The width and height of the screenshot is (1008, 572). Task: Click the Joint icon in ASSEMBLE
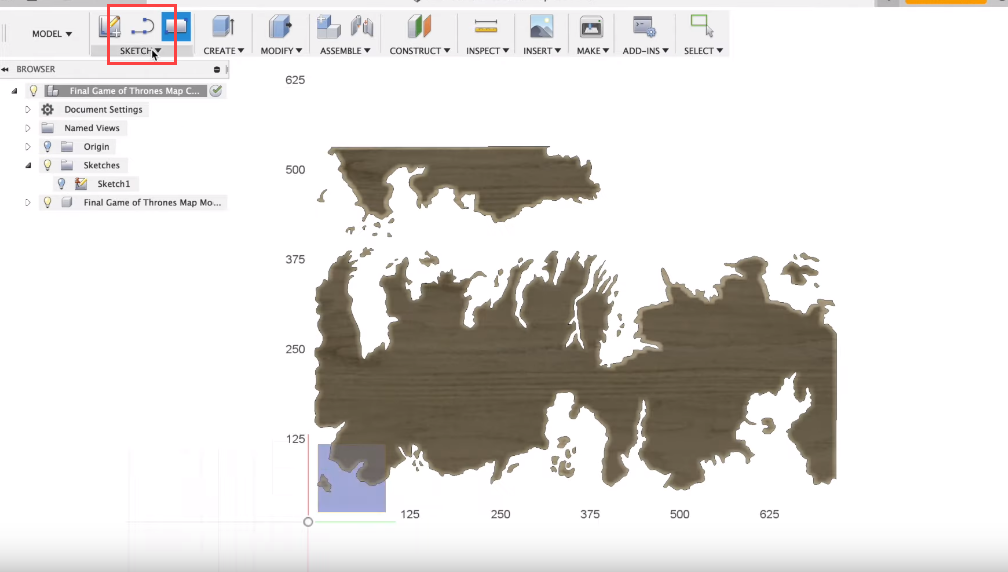pyautogui.click(x=362, y=26)
